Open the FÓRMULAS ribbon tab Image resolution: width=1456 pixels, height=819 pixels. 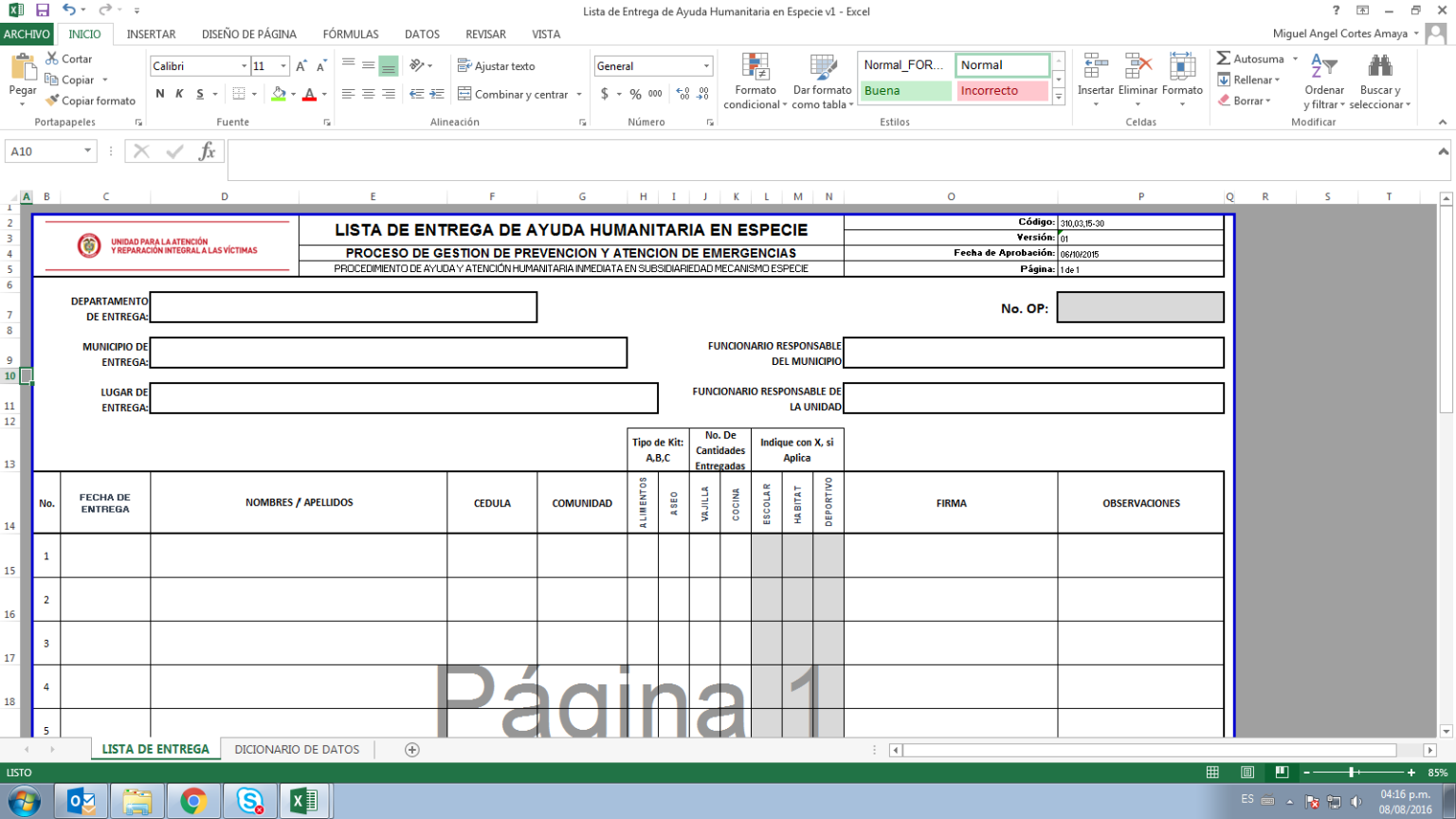pos(350,34)
